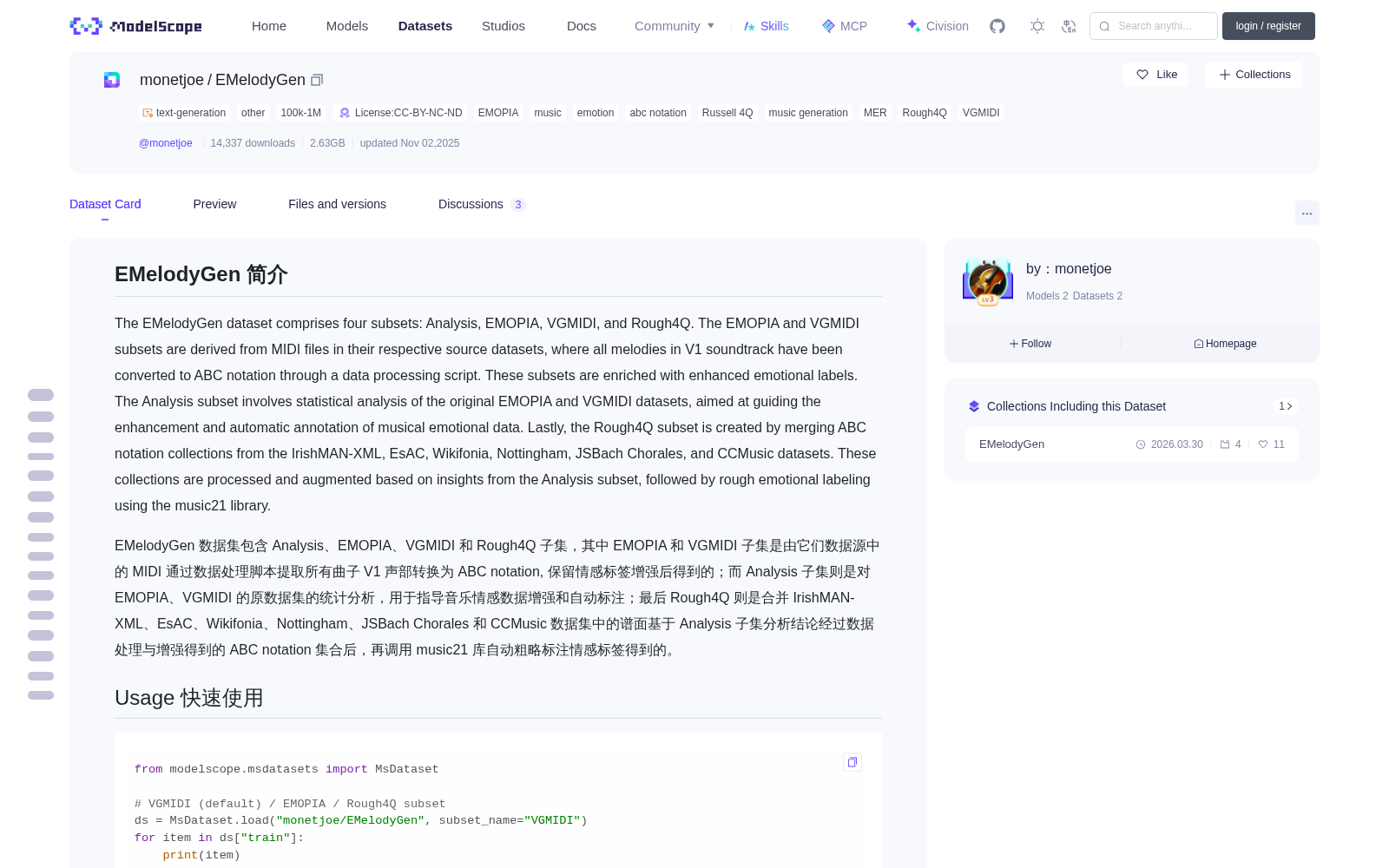The height and width of the screenshot is (868, 1389).
Task: Expand collections list via chevron 1
Action: tap(1286, 406)
